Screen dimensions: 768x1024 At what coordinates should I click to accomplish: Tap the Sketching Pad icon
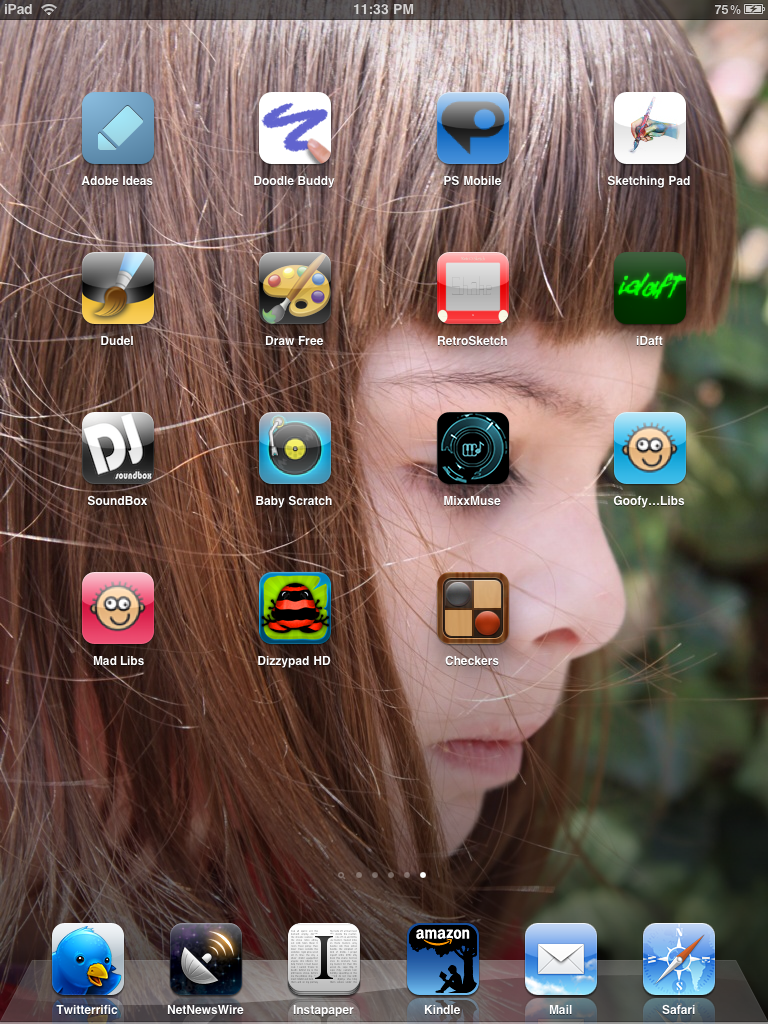[x=649, y=129]
